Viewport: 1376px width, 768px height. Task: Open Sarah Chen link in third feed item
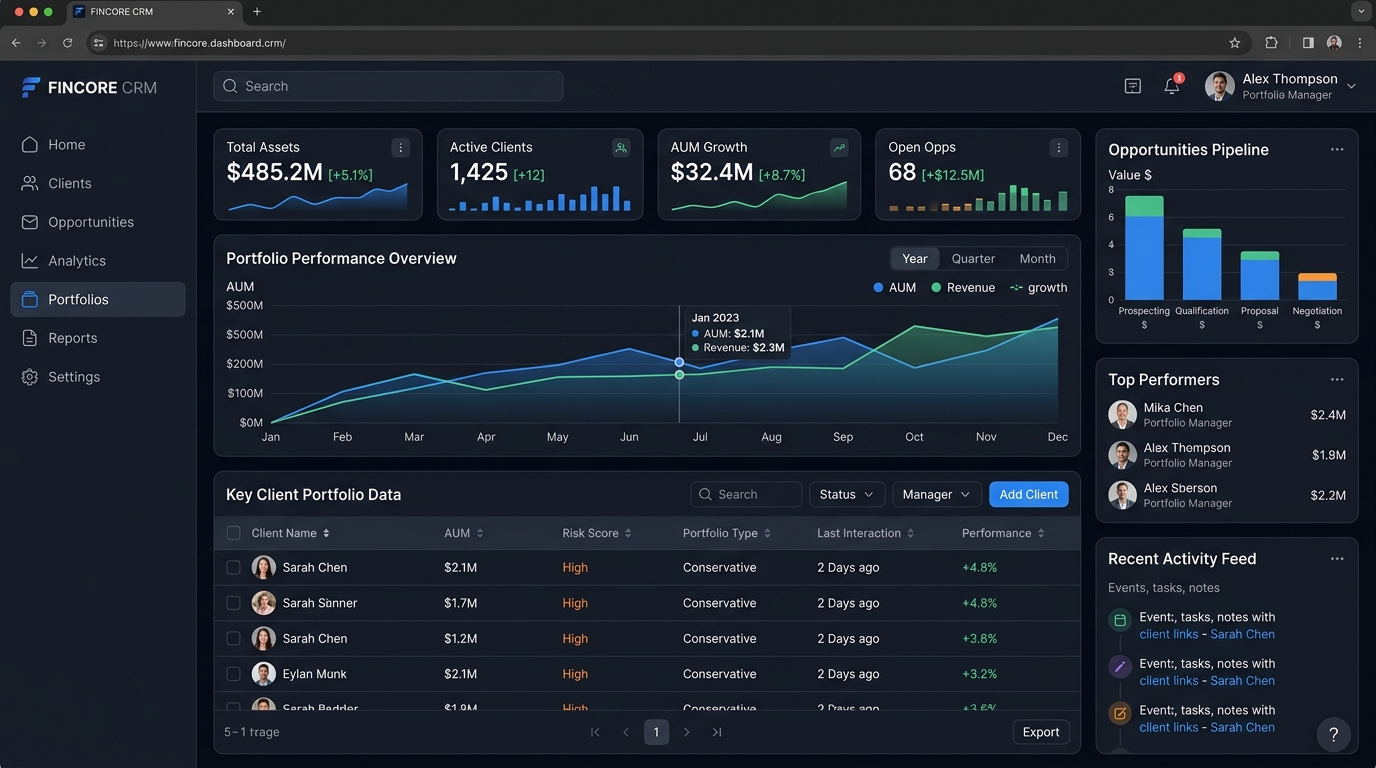(1243, 727)
